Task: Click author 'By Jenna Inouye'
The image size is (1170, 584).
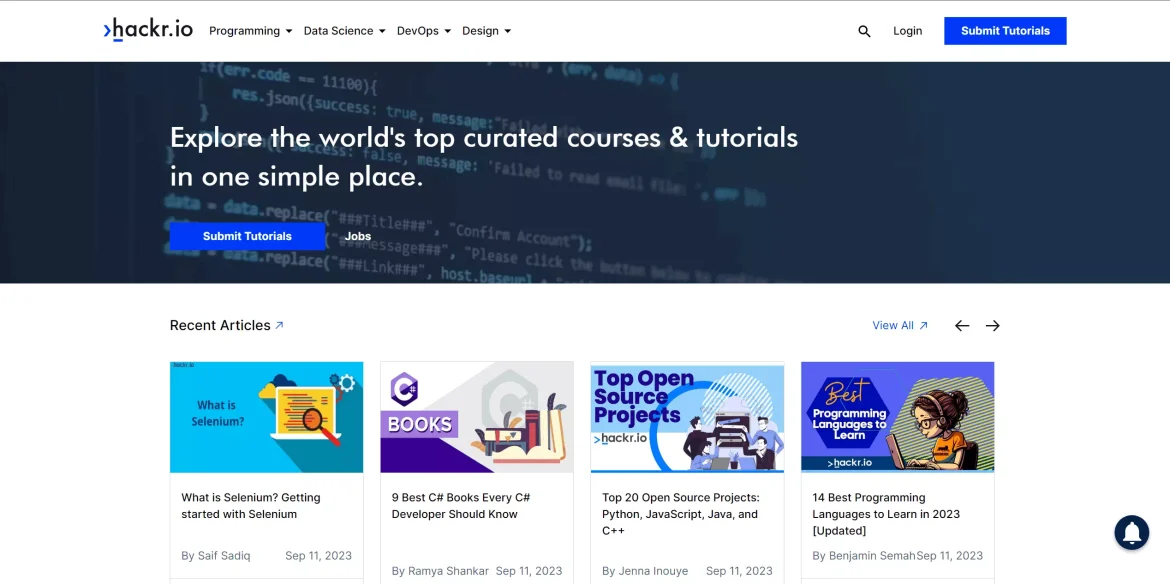Action: pos(646,571)
